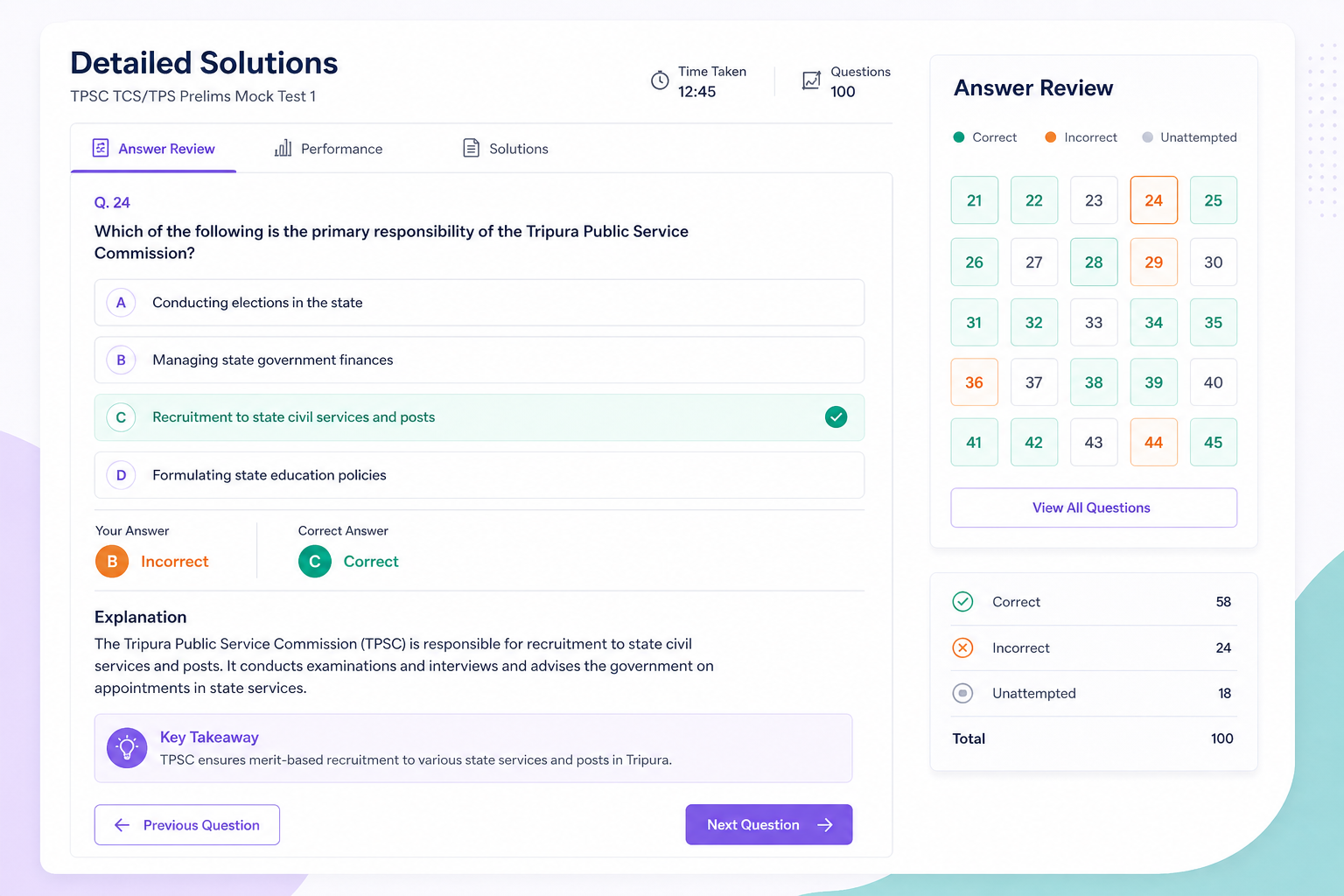This screenshot has height=896, width=1344.
Task: Open the Answer Review tab
Action: click(x=154, y=149)
